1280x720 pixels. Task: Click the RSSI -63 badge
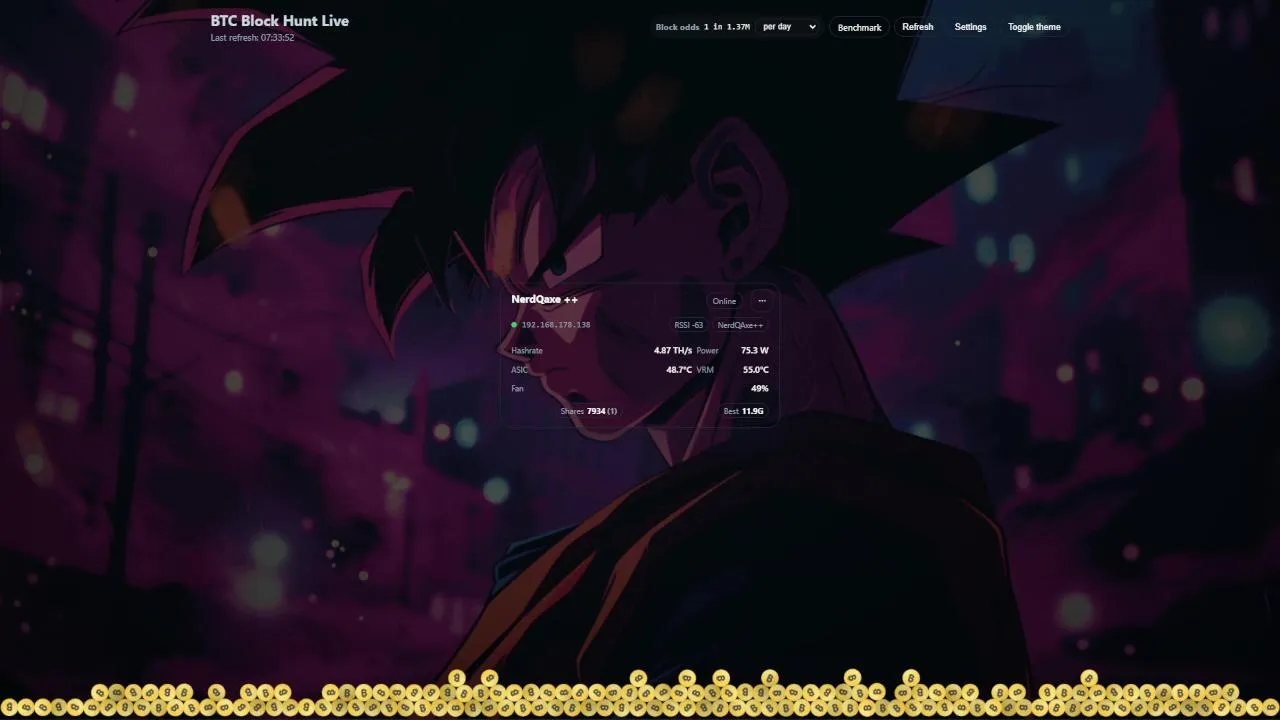click(689, 325)
